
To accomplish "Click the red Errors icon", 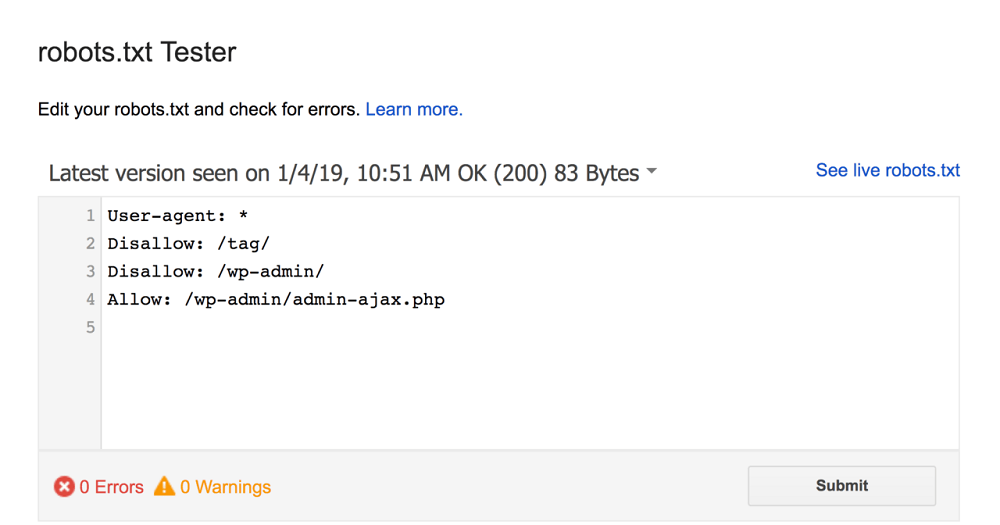I will coord(64,487).
